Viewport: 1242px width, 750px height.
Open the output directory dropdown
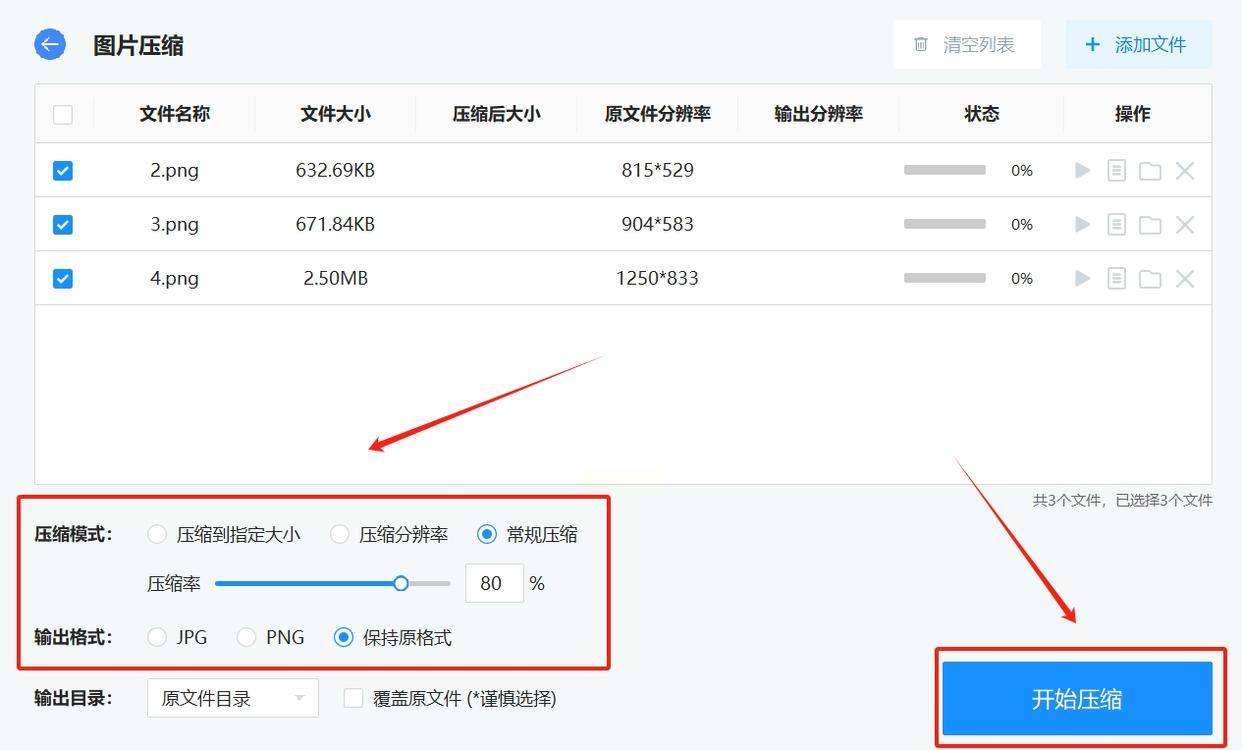(x=233, y=698)
